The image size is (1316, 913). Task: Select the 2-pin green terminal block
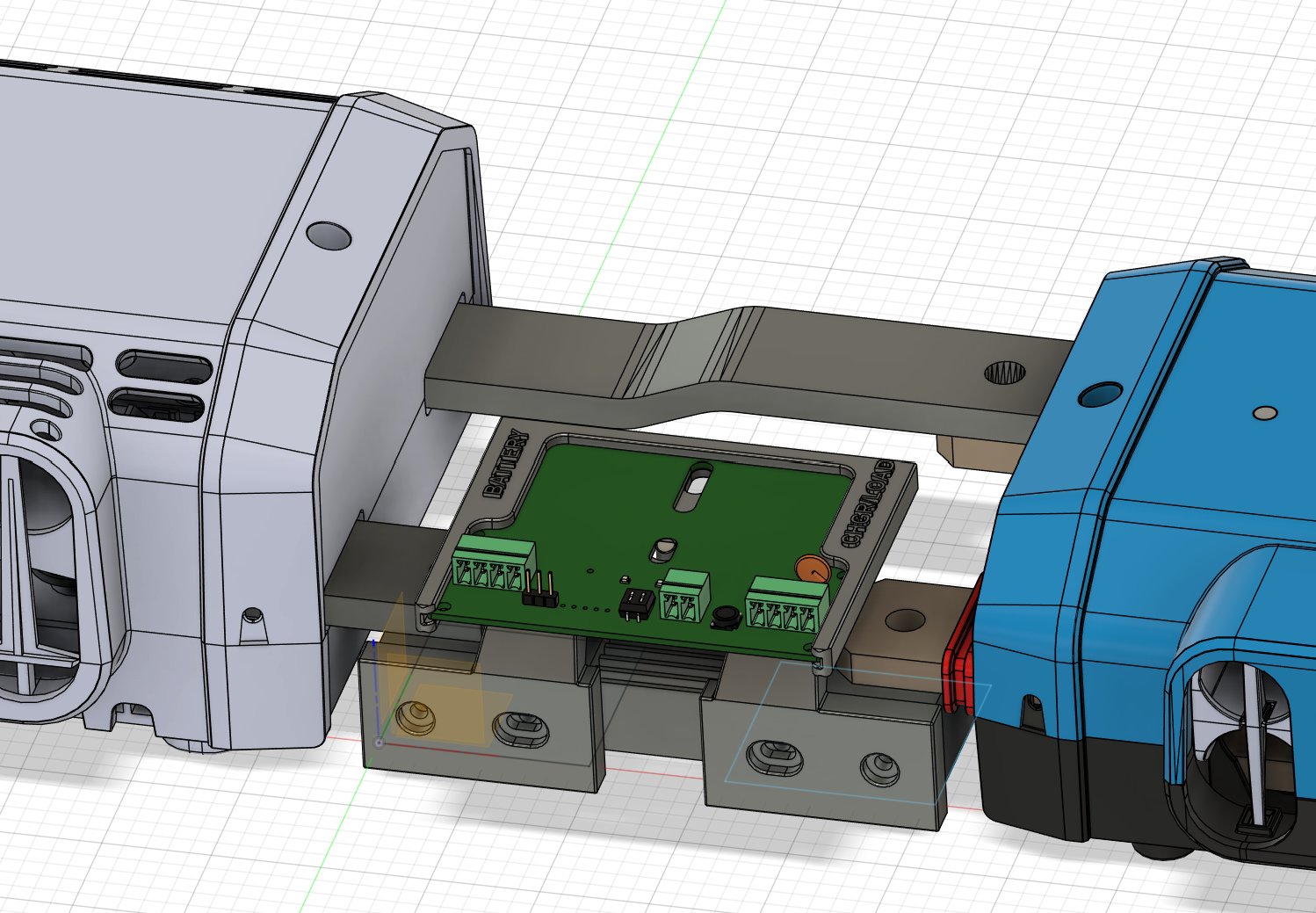click(684, 596)
